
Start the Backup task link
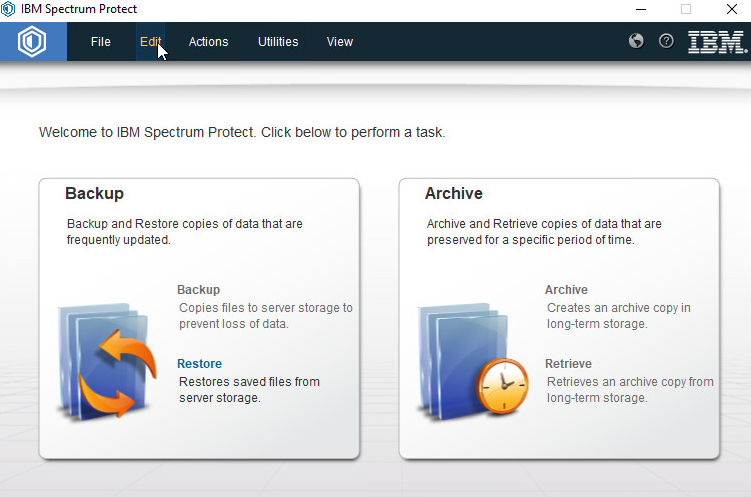click(198, 290)
